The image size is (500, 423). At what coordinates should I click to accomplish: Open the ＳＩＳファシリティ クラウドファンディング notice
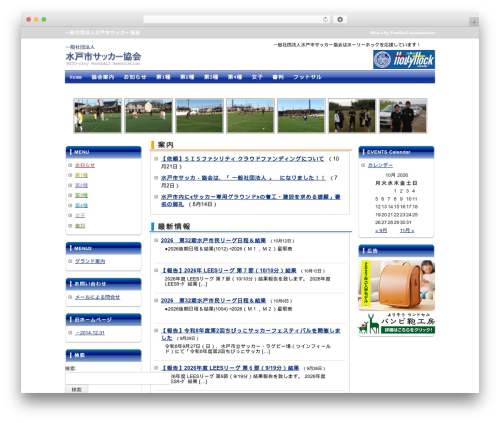(242, 159)
